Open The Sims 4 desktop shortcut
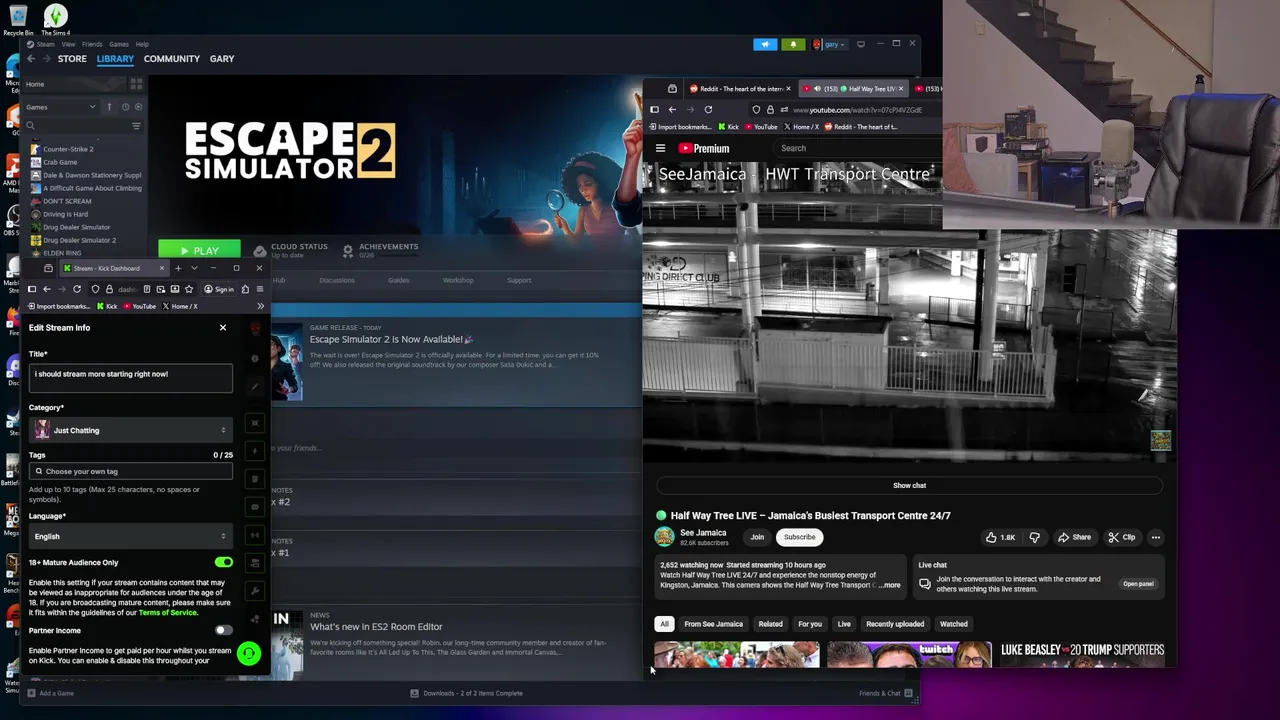 pyautogui.click(x=55, y=20)
